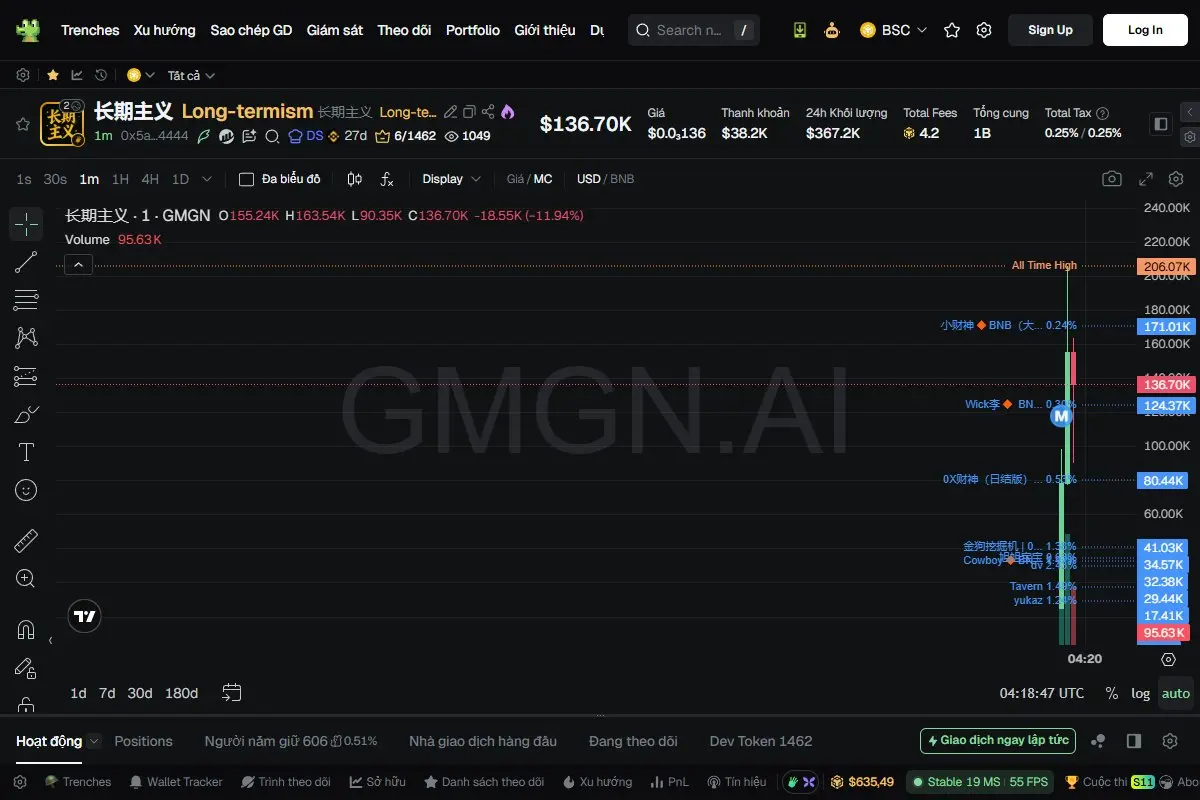The width and height of the screenshot is (1200, 800).
Task: Set chart range to 7d
Action: click(107, 693)
